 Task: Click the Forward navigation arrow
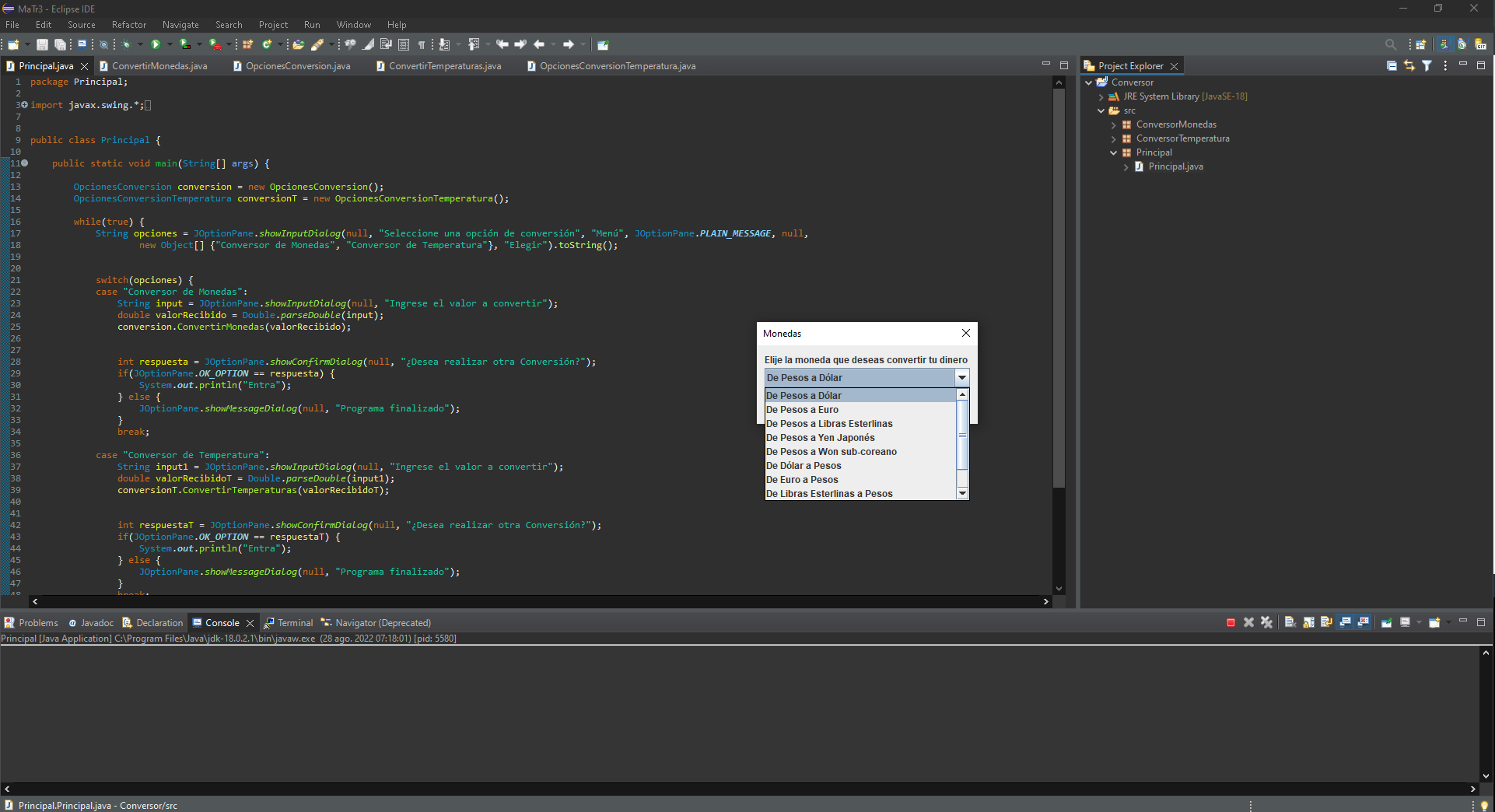[x=569, y=45]
